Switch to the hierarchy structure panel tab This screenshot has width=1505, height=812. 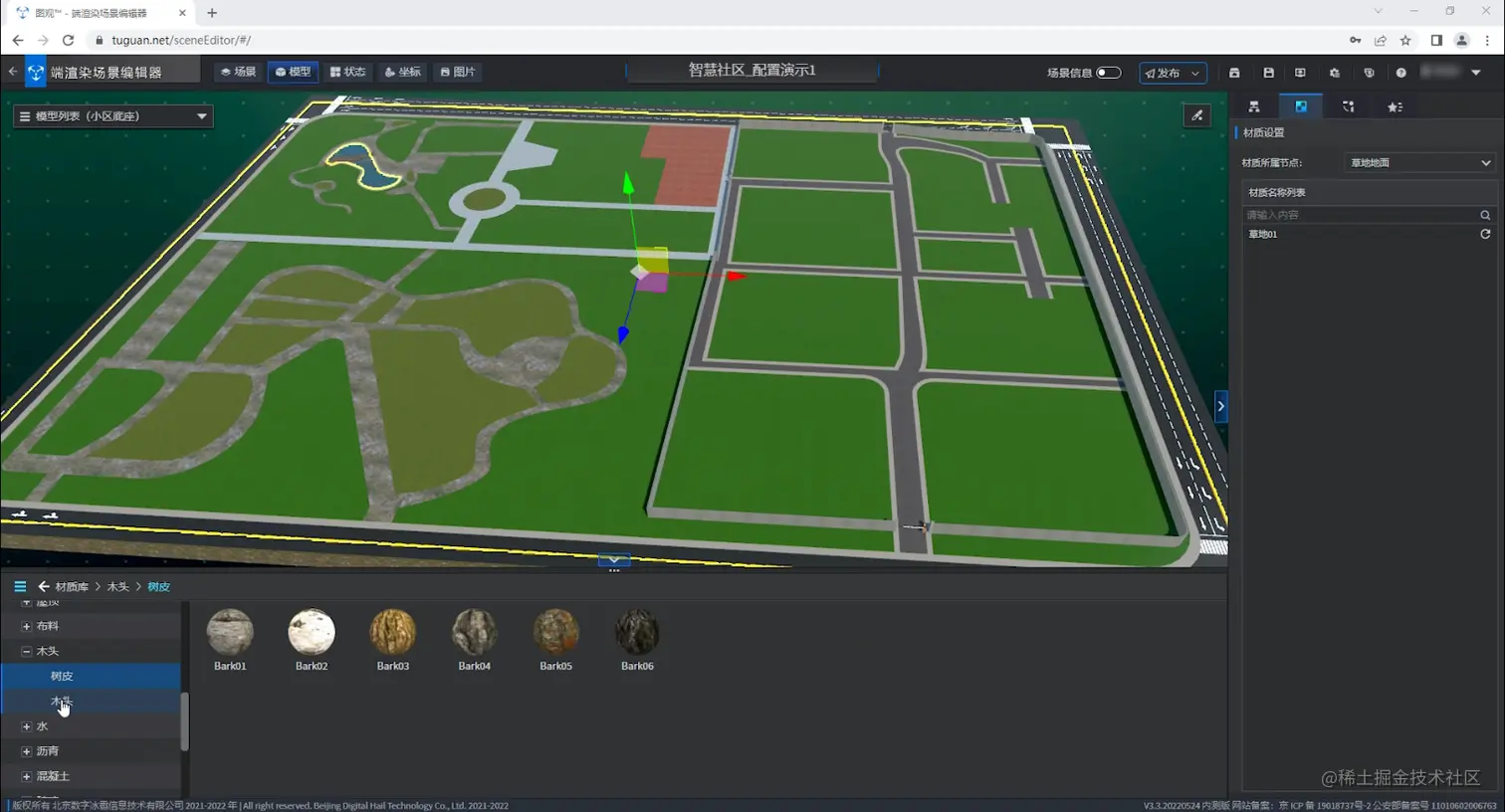pyautogui.click(x=1254, y=106)
